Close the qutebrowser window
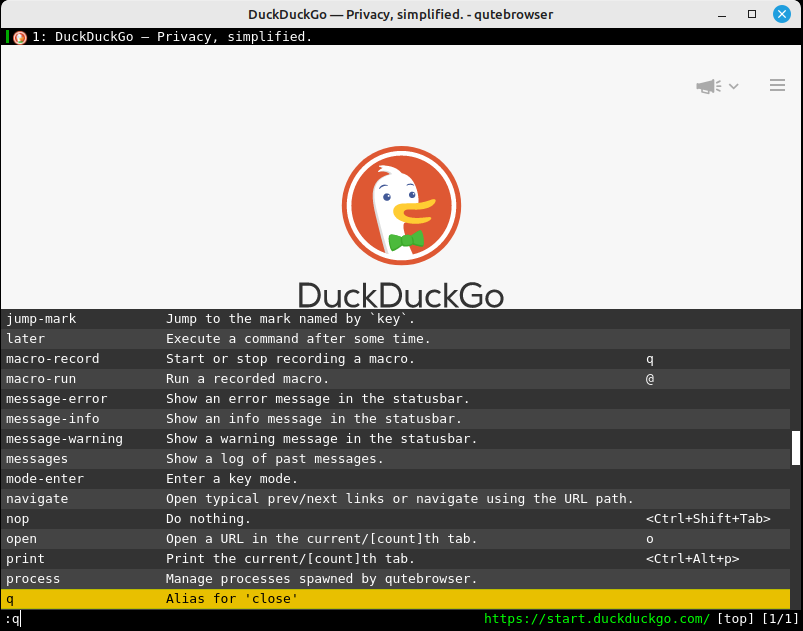 tap(781, 14)
